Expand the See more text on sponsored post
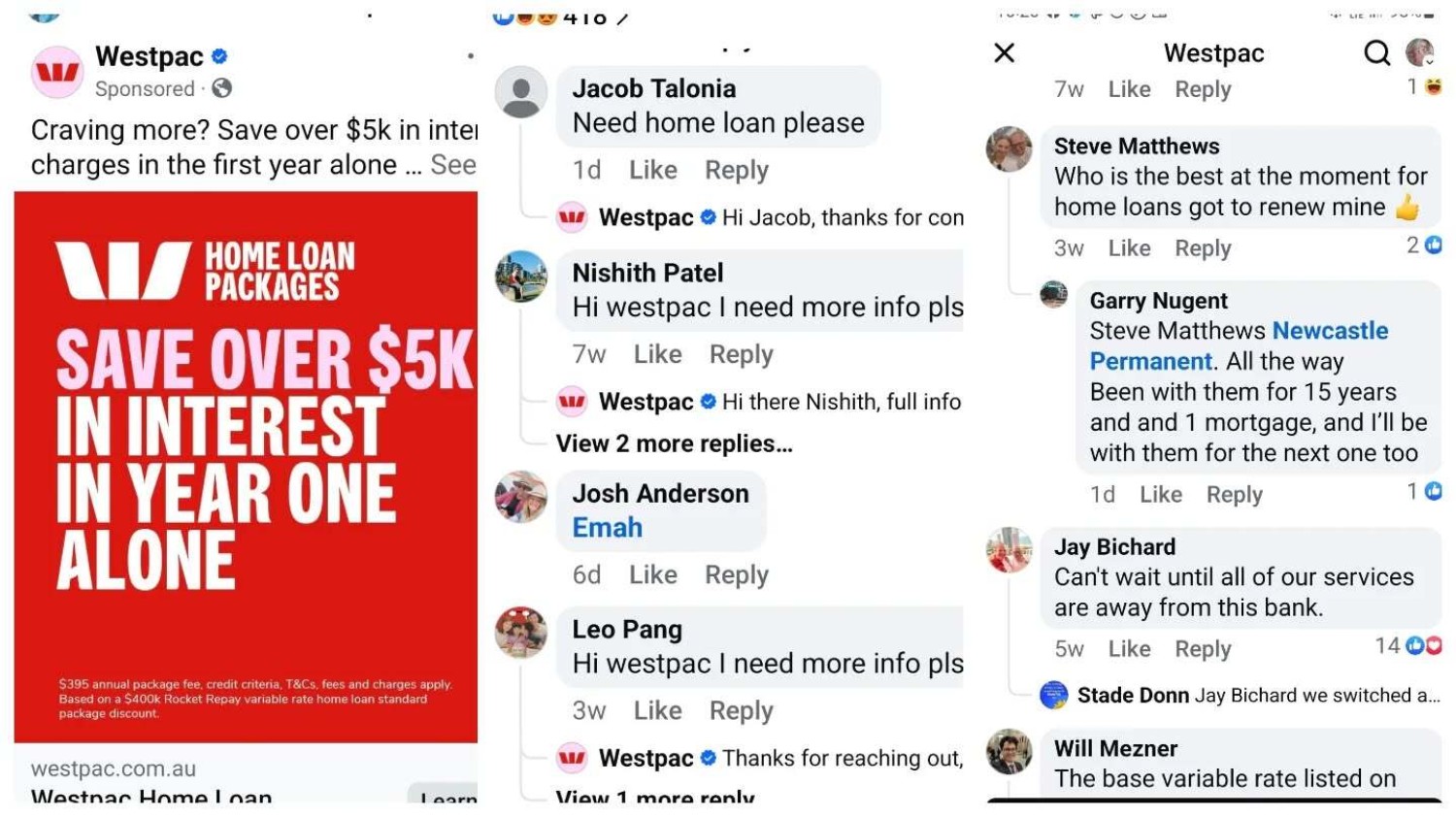 click(x=452, y=164)
